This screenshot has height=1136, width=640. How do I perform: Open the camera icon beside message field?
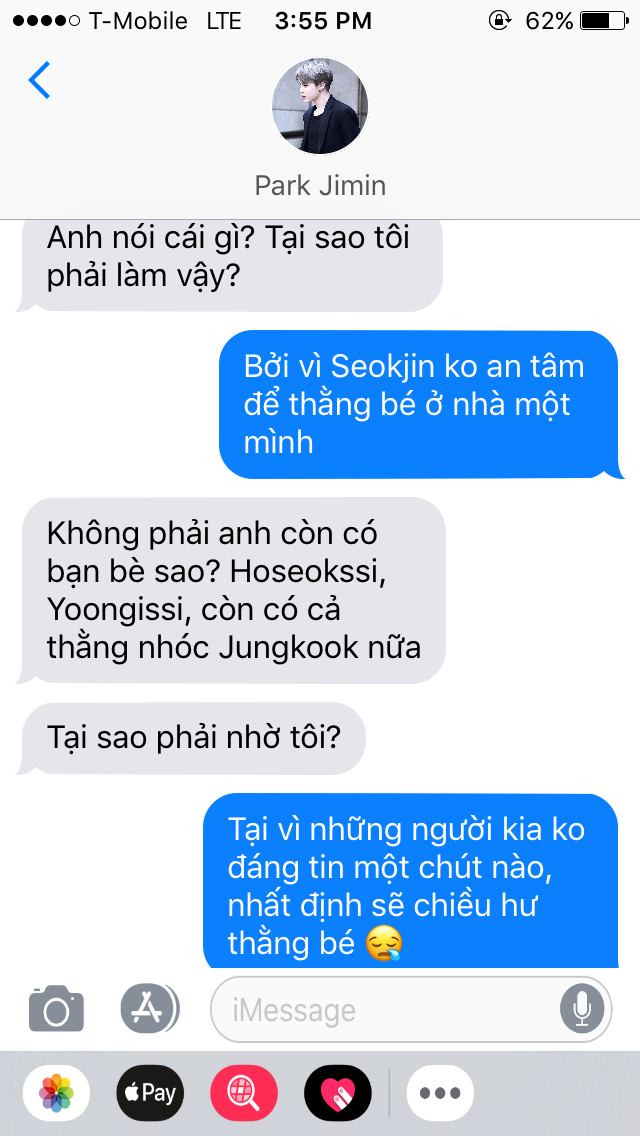(x=57, y=1008)
